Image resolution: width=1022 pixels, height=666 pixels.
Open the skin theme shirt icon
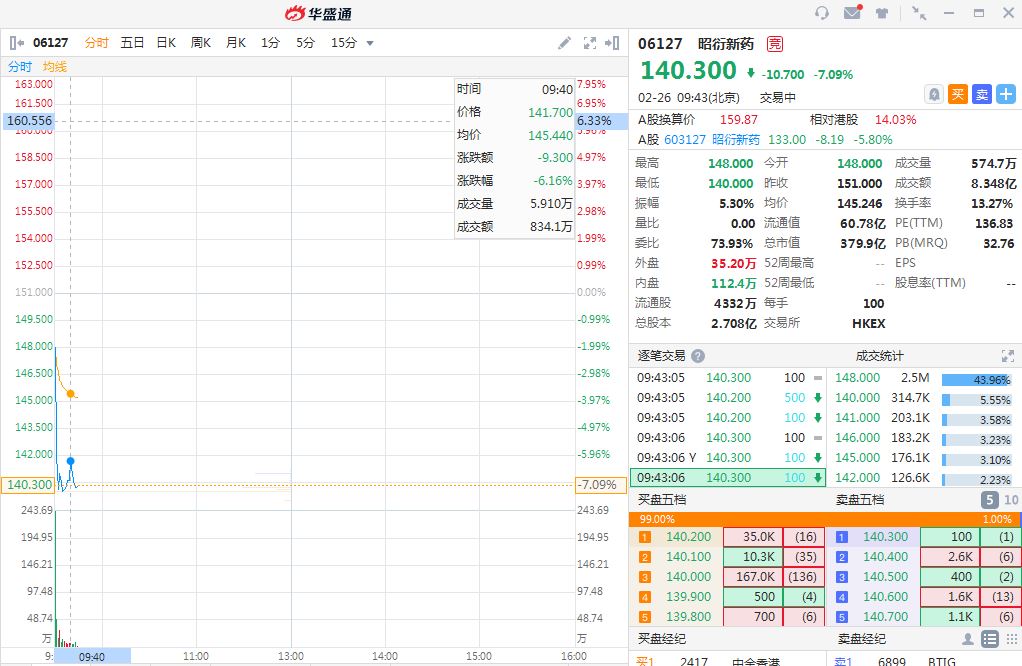(x=882, y=13)
